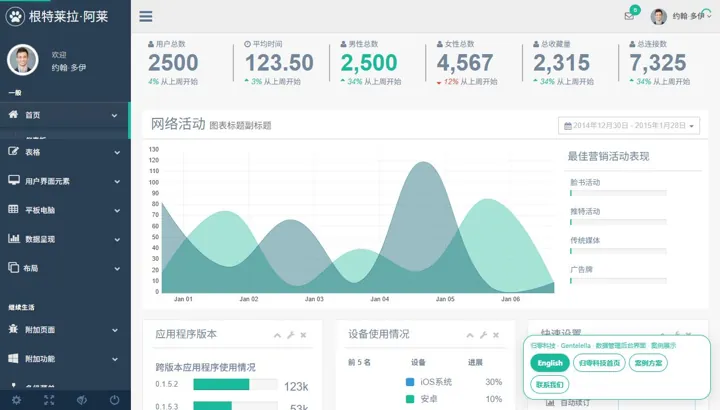720x410 pixels.
Task: Select the 用户界面元素 sidebar menu item
Action: (x=65, y=181)
